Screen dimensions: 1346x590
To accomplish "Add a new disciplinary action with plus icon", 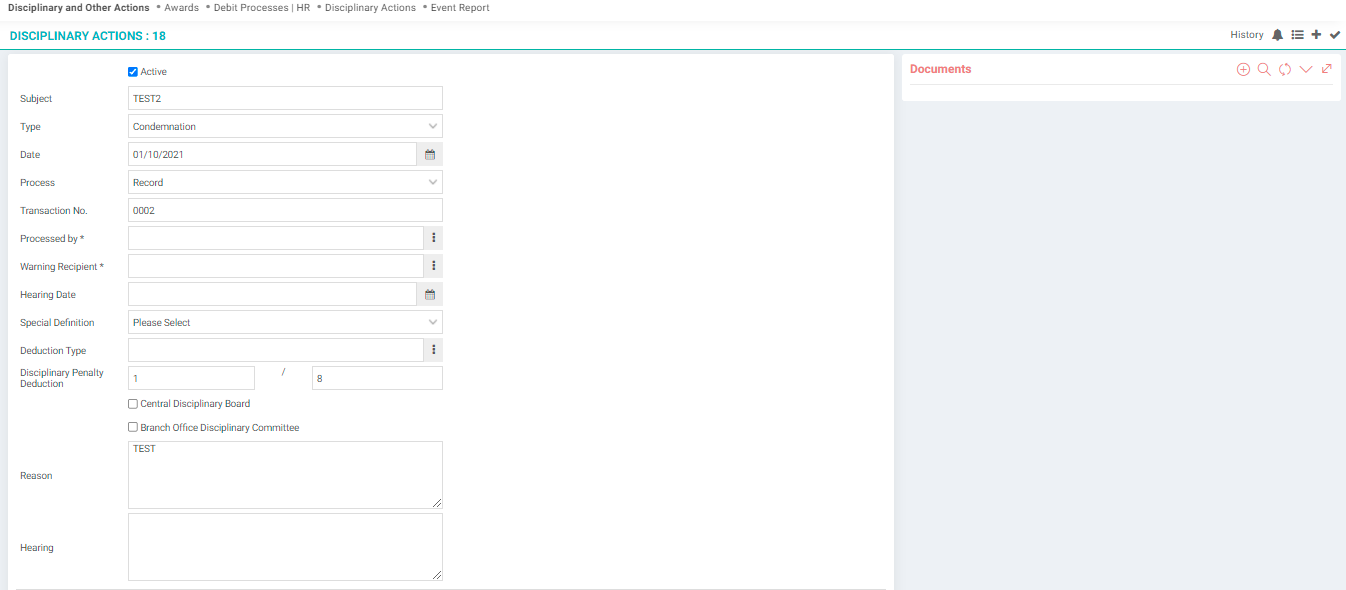I will click(x=1316, y=35).
